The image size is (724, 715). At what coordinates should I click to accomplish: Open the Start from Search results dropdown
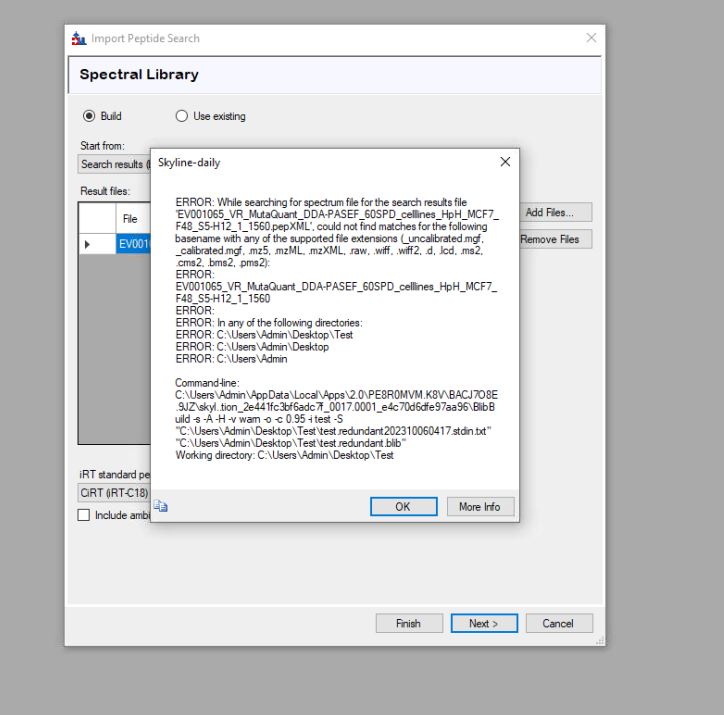click(113, 164)
